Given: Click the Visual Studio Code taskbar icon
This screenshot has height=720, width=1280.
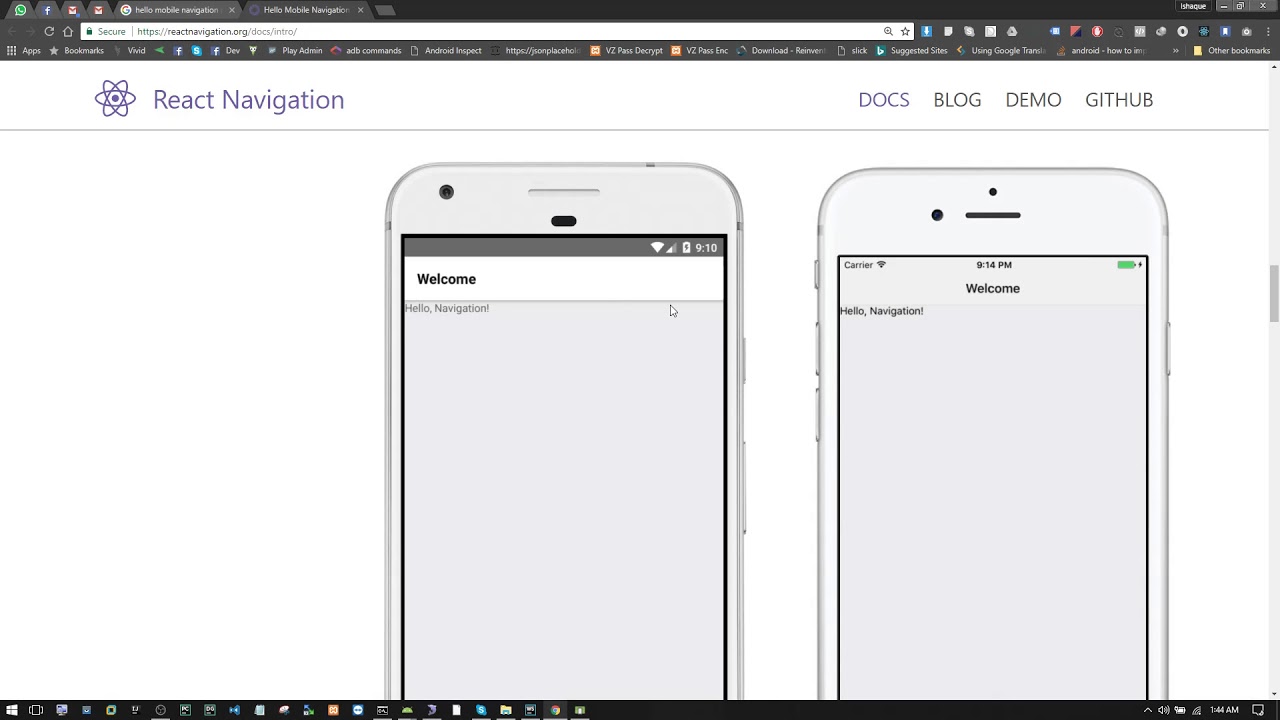Looking at the screenshot, I should click(234, 710).
